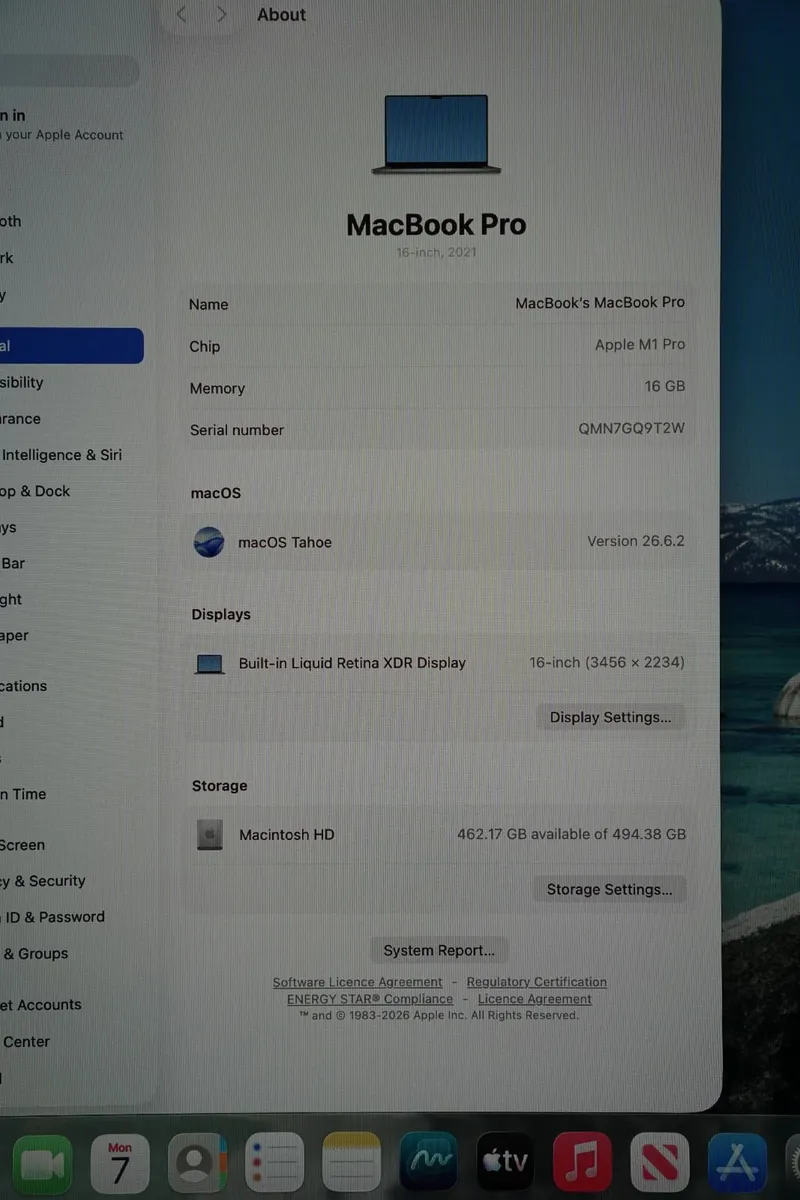
Task: Open FaceTime from the Dock
Action: [x=41, y=1164]
